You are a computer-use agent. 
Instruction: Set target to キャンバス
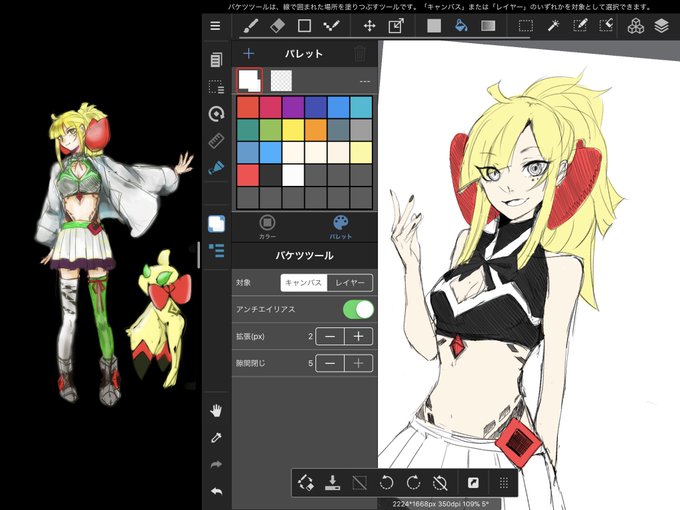coord(304,283)
